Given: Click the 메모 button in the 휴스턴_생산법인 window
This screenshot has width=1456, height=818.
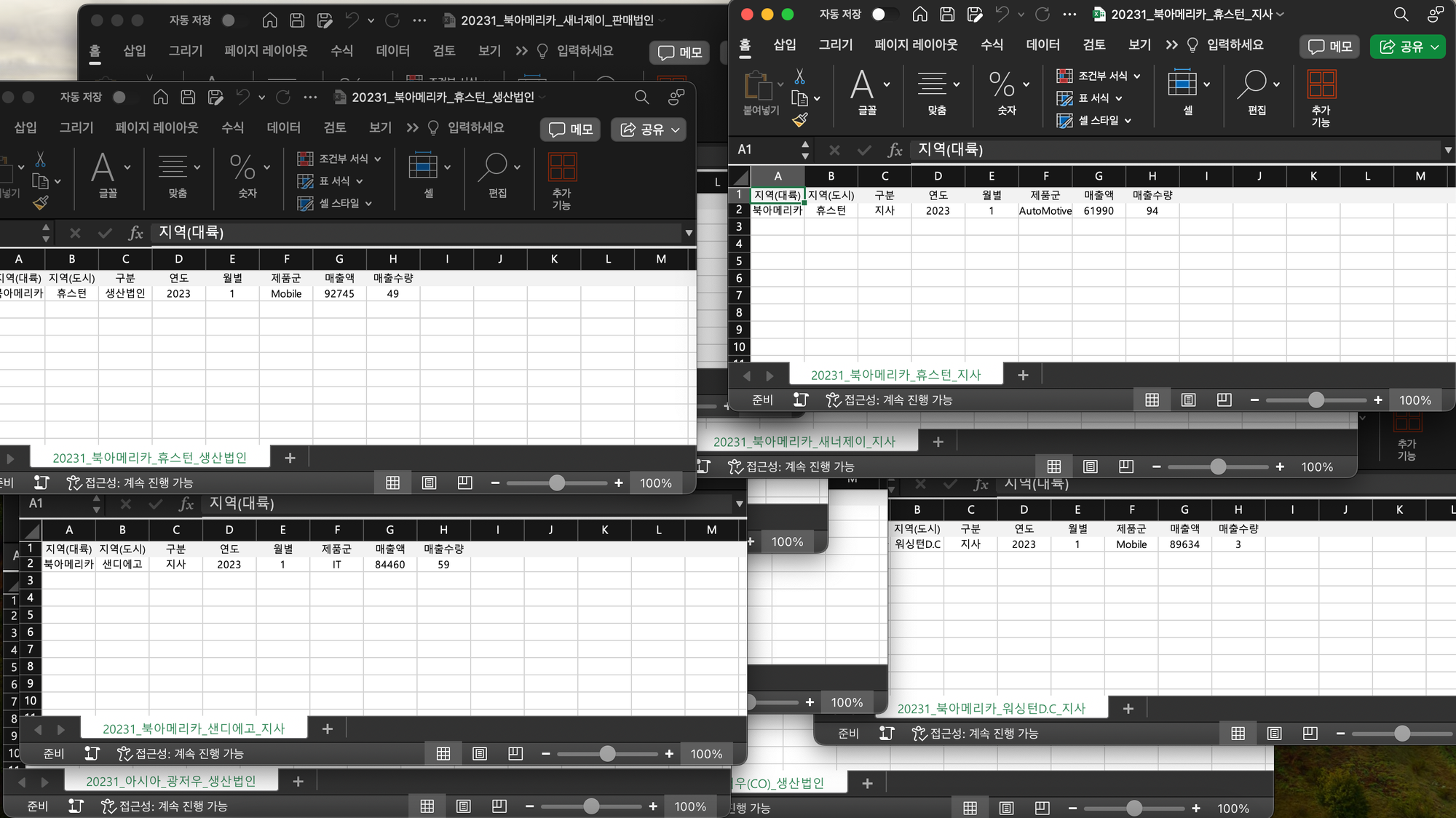Looking at the screenshot, I should [571, 130].
